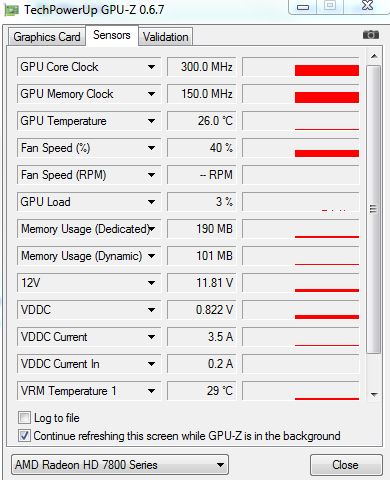
Task: Click the scroll down arrow
Action: (x=374, y=394)
